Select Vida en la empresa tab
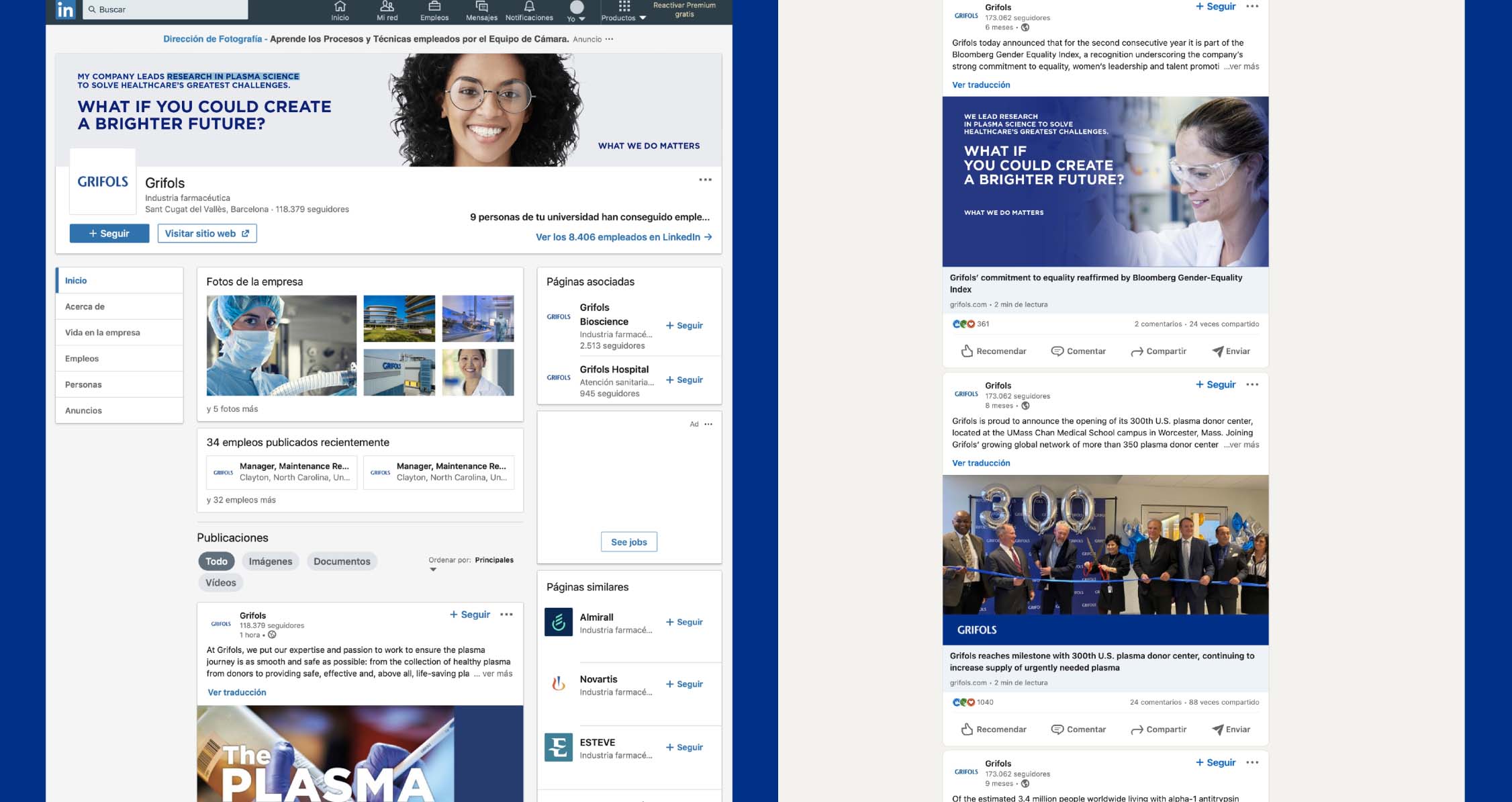The height and width of the screenshot is (802, 1512). (x=120, y=332)
